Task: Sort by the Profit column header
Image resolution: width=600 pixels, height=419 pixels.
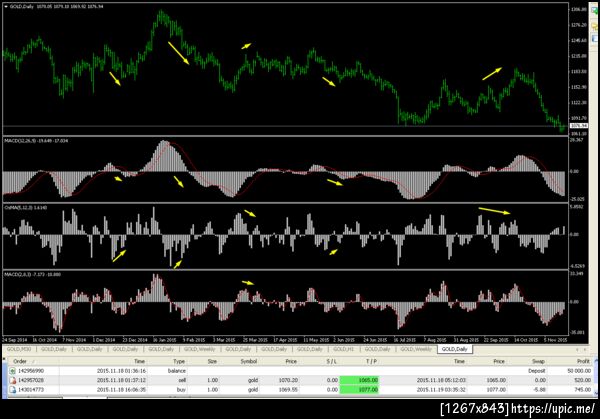Action: [583, 361]
